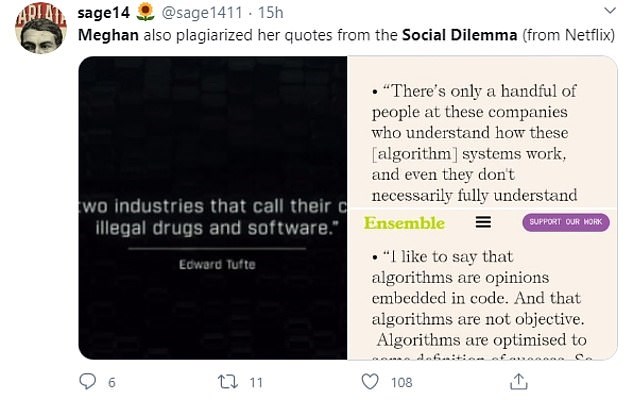Click the like count 108
This screenshot has width=633, height=400.
click(402, 382)
